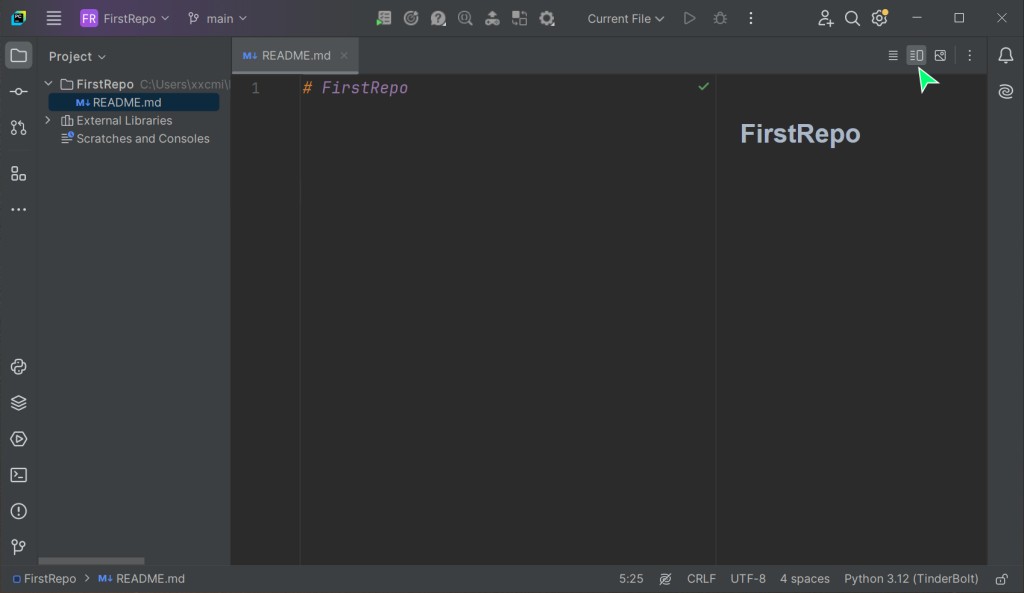This screenshot has width=1024, height=593.
Task: Click the UTF-8 encoding in status bar
Action: [x=747, y=579]
